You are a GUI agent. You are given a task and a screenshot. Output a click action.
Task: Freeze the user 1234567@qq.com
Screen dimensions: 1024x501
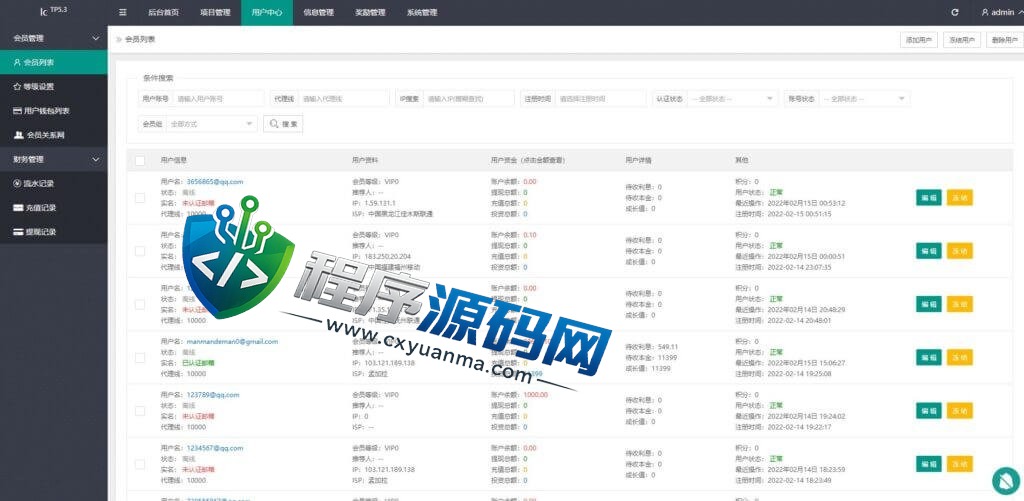point(959,464)
